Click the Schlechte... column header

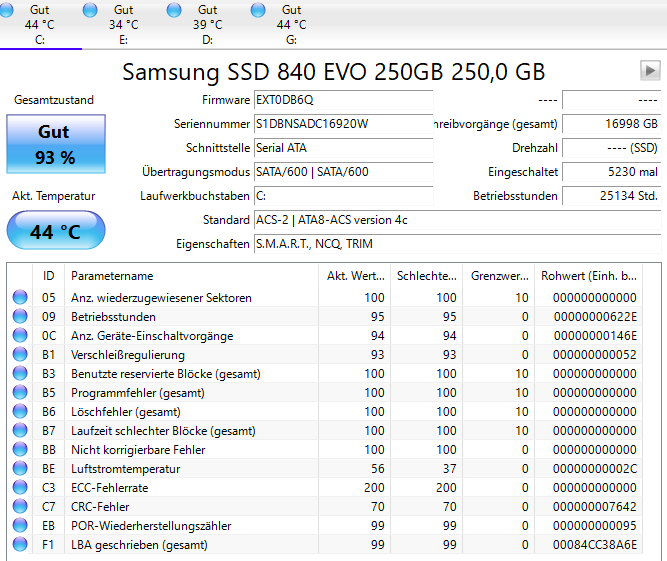coord(427,276)
